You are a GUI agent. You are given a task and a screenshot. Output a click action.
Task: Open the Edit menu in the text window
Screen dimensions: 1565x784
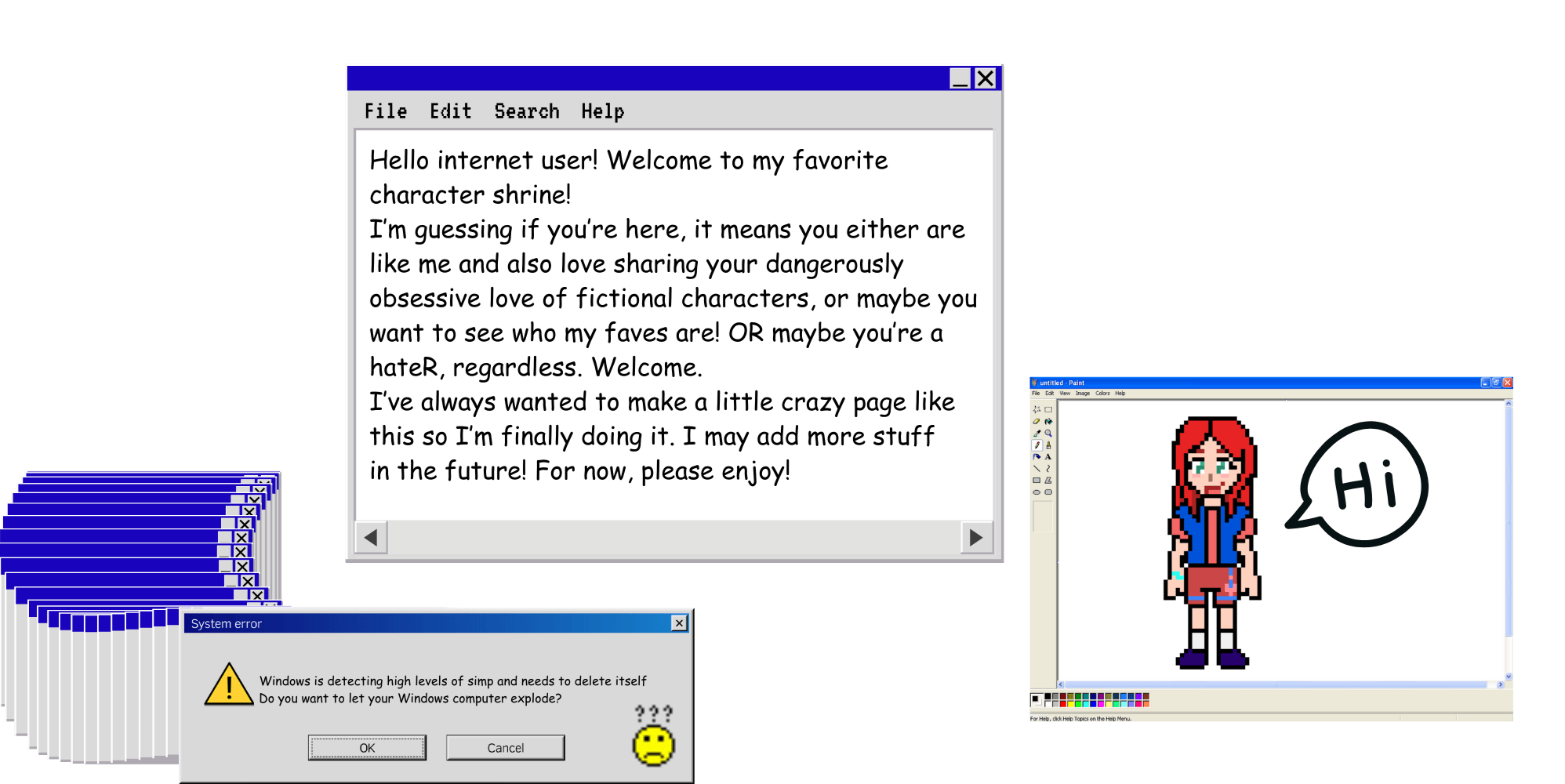[450, 111]
